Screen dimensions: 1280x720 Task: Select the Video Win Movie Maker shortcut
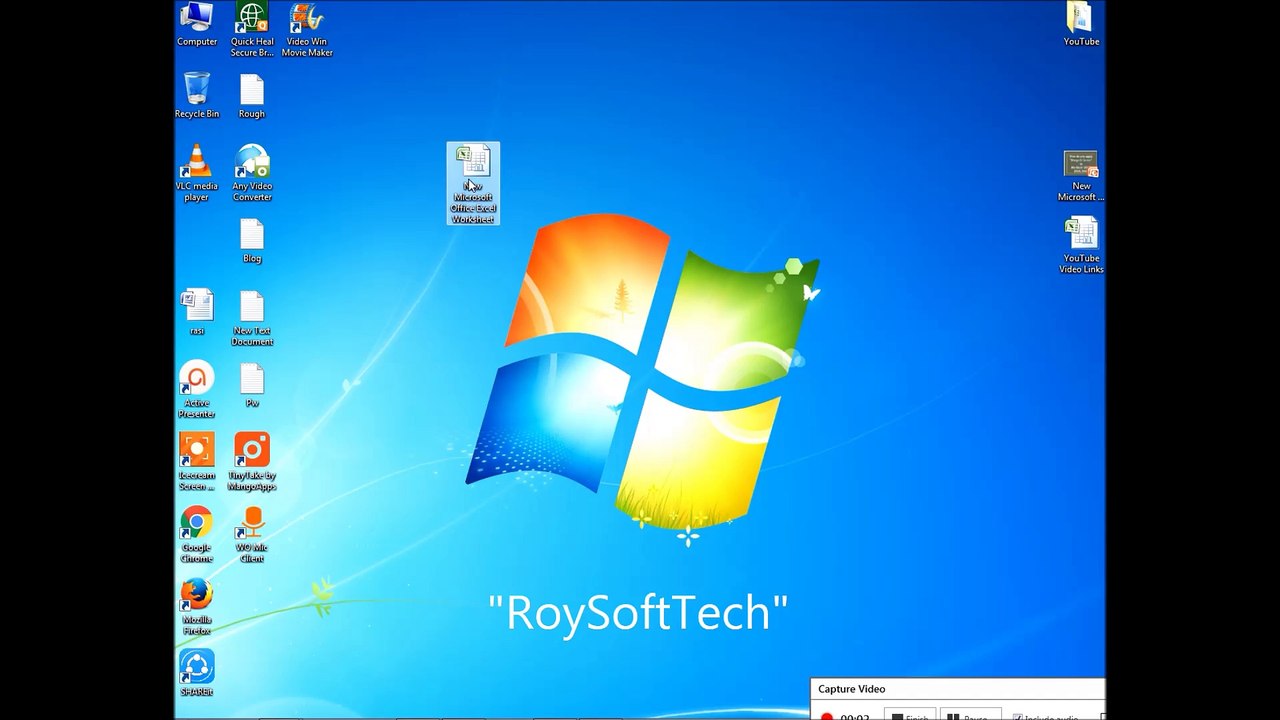pos(307,30)
